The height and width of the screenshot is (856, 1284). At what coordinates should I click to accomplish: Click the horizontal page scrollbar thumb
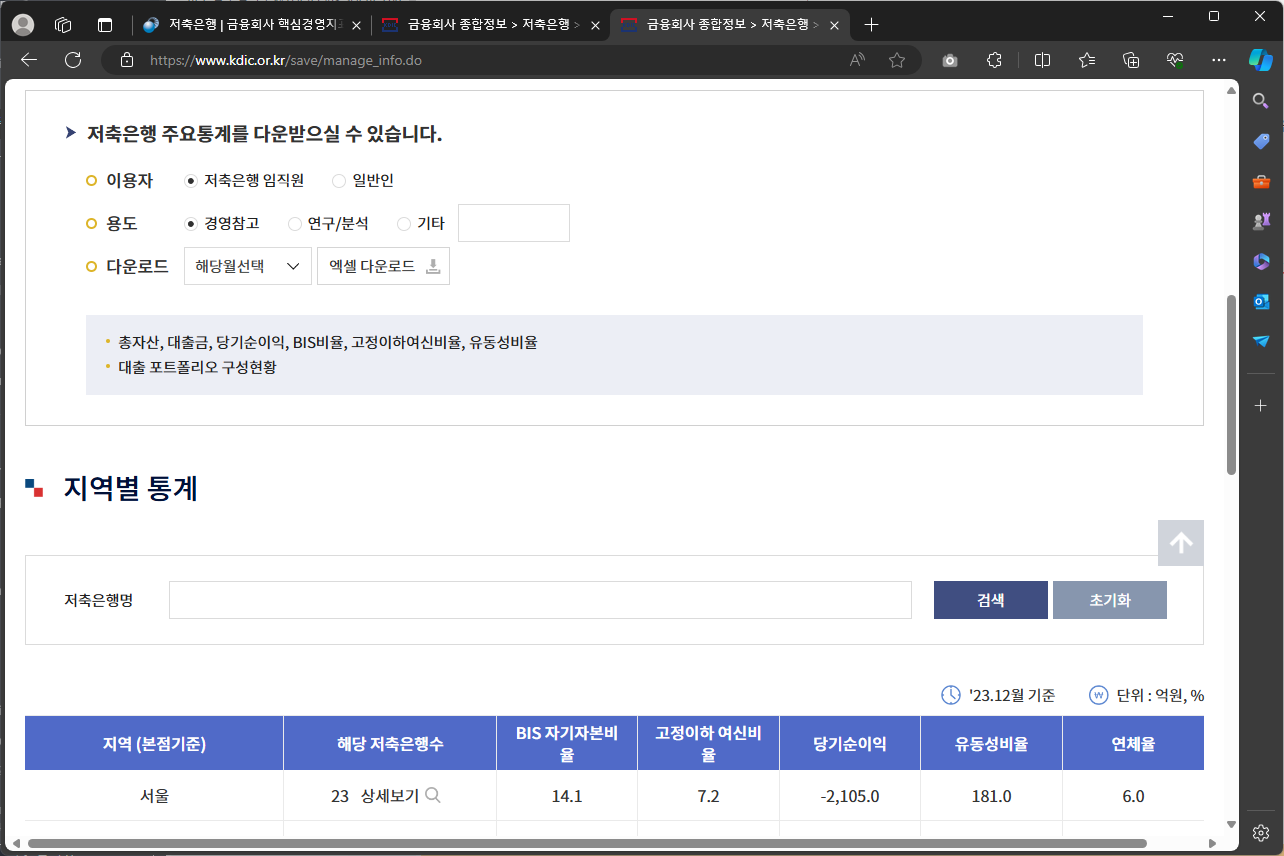pyautogui.click(x=587, y=843)
